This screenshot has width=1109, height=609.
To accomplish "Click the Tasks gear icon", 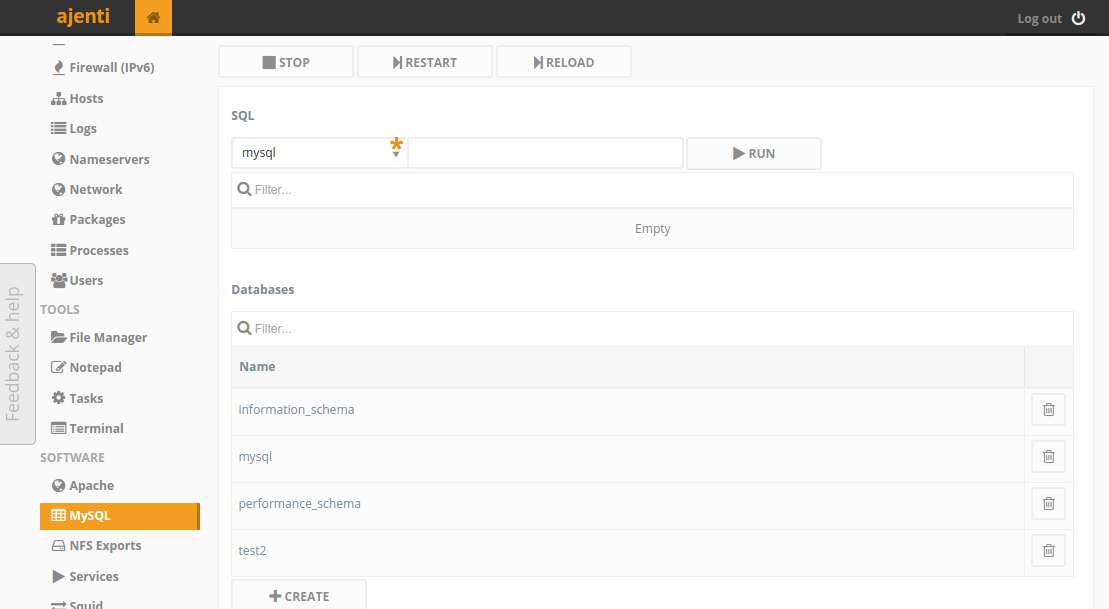I will coord(59,398).
